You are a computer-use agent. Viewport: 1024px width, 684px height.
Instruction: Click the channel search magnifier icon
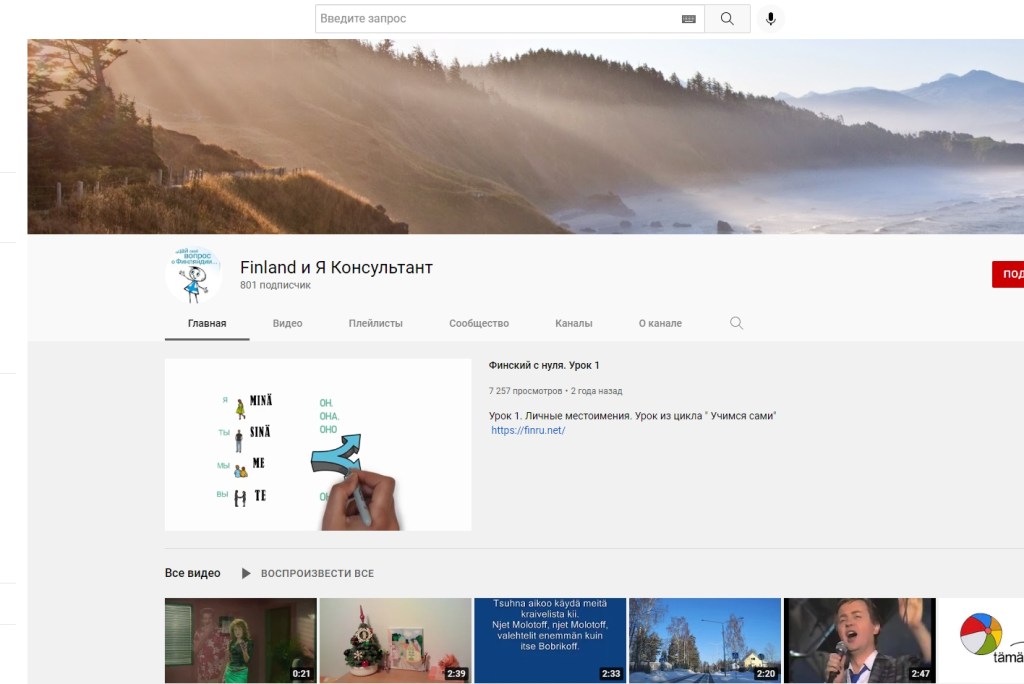736,323
